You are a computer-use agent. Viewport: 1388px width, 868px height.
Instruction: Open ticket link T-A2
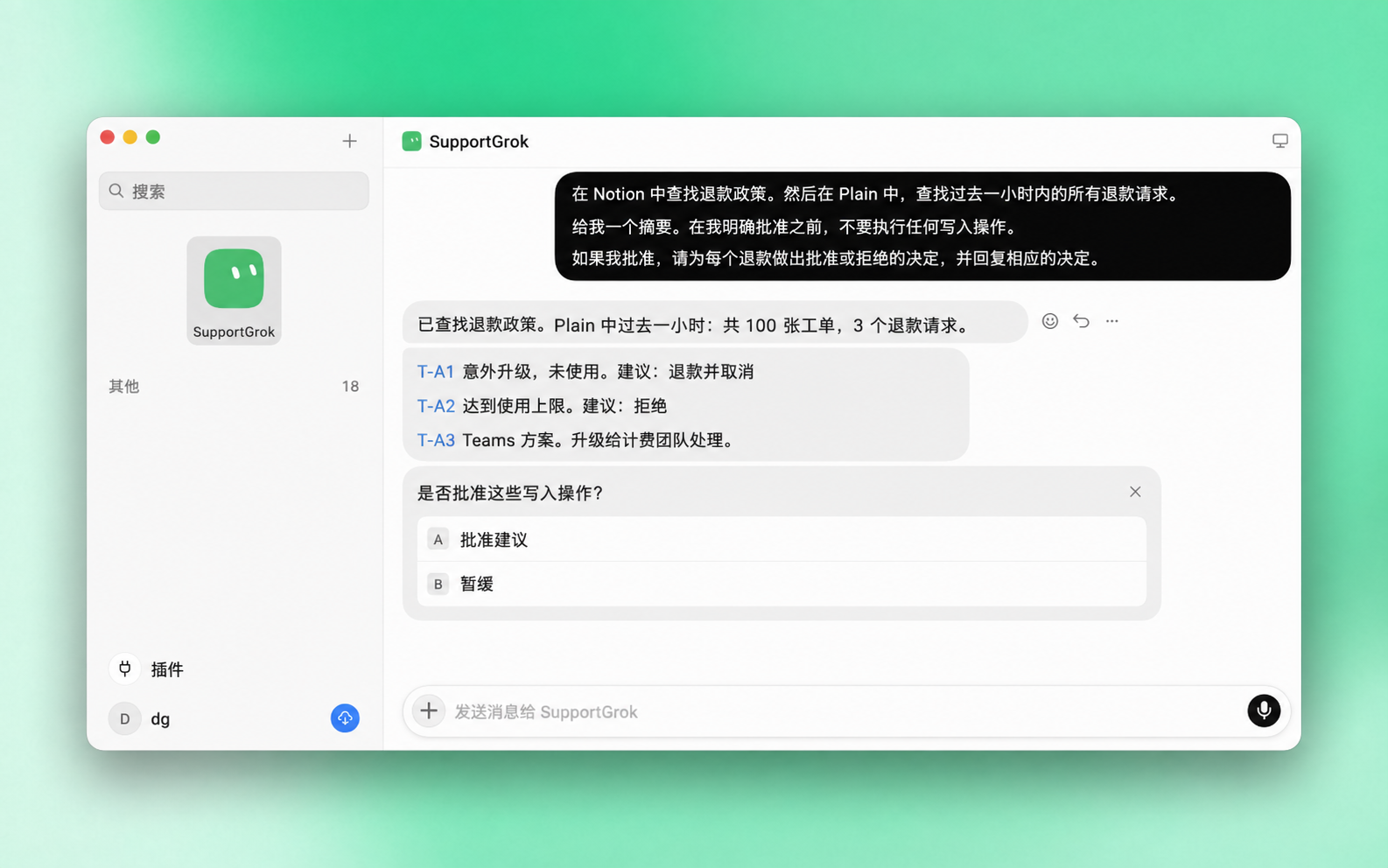[436, 406]
